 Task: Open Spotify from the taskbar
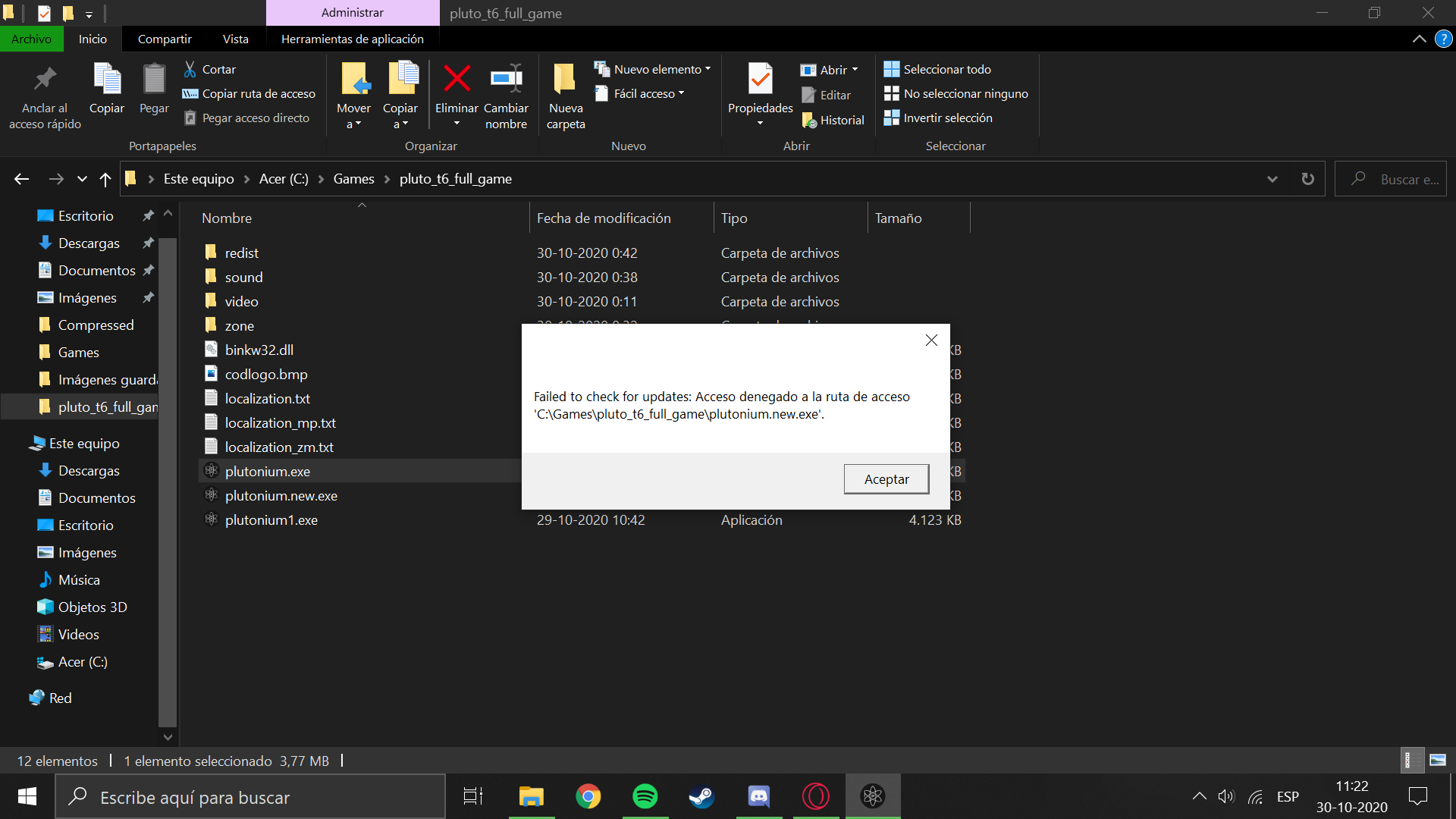coord(645,796)
